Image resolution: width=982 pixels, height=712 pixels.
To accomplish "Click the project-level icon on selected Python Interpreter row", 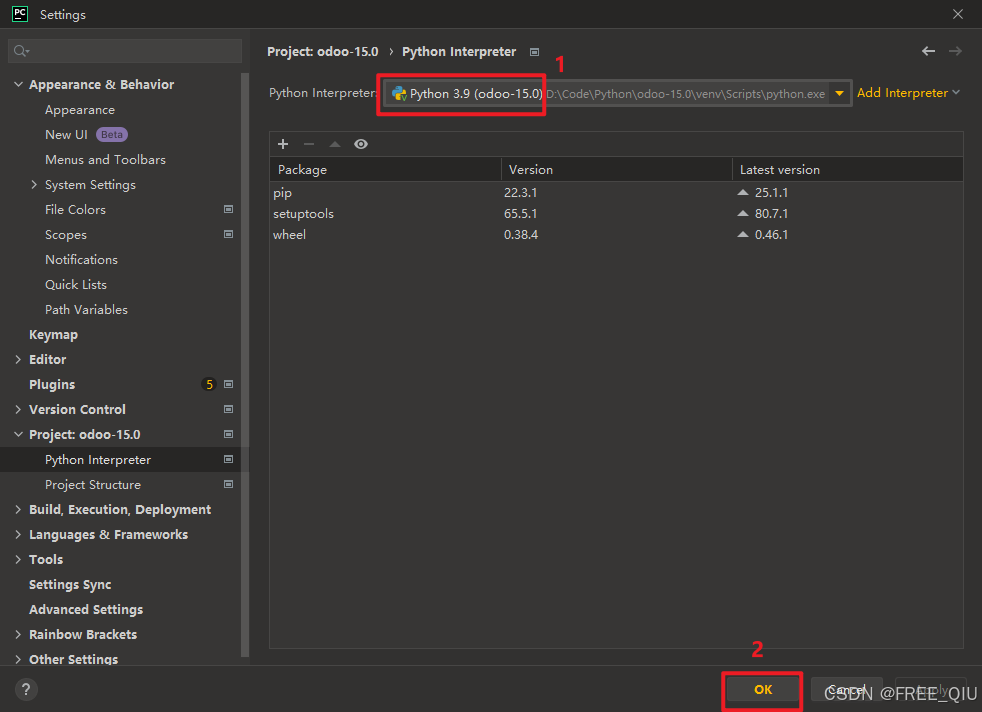I will click(x=229, y=459).
